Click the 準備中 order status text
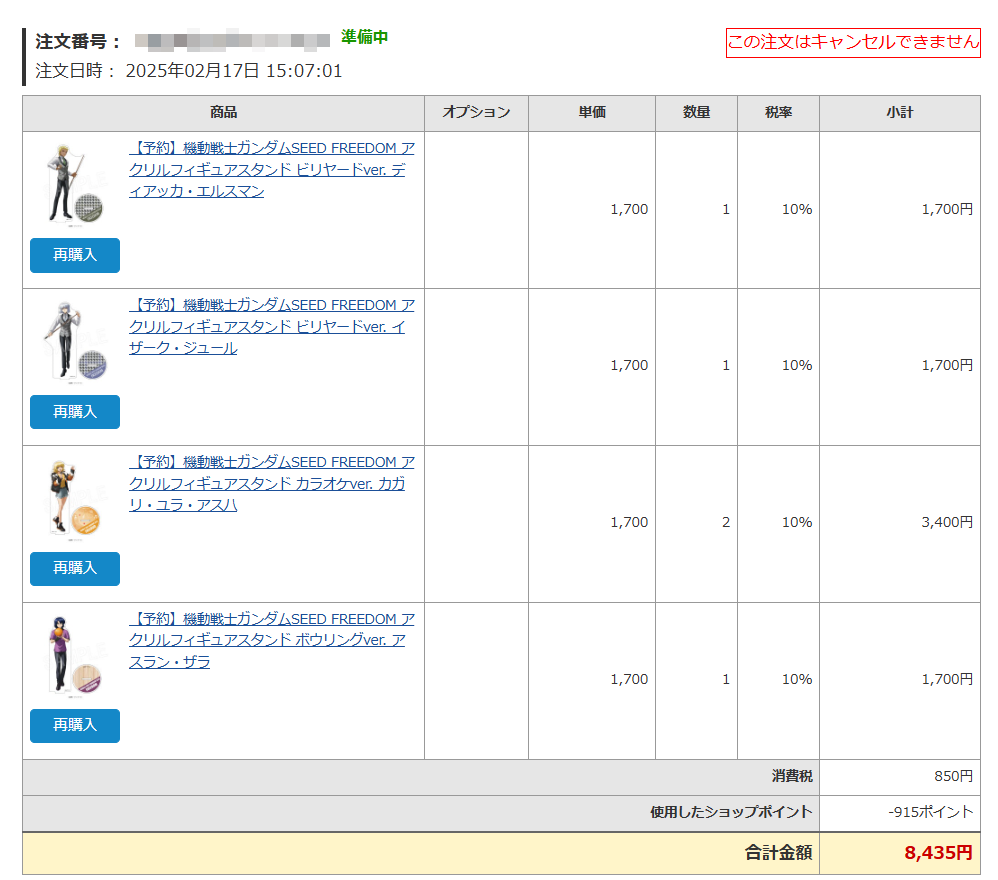This screenshot has height=880, width=998. click(365, 37)
